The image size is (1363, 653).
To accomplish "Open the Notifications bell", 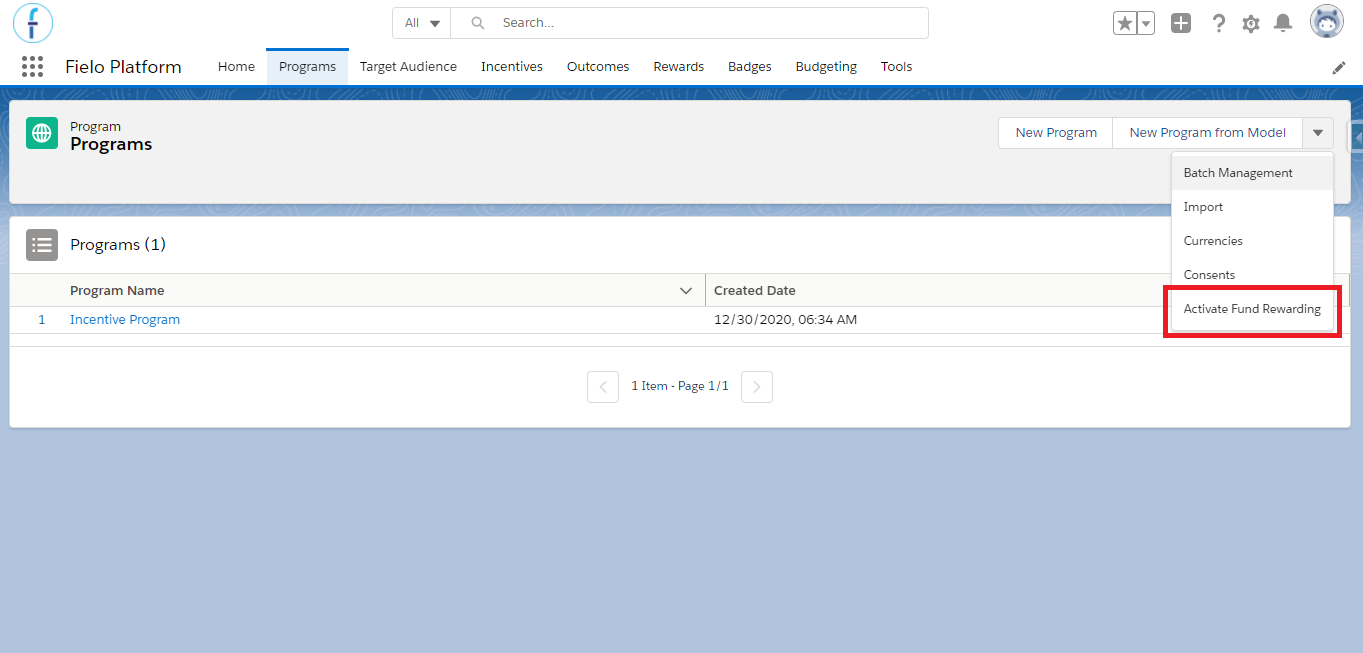I will [x=1283, y=23].
